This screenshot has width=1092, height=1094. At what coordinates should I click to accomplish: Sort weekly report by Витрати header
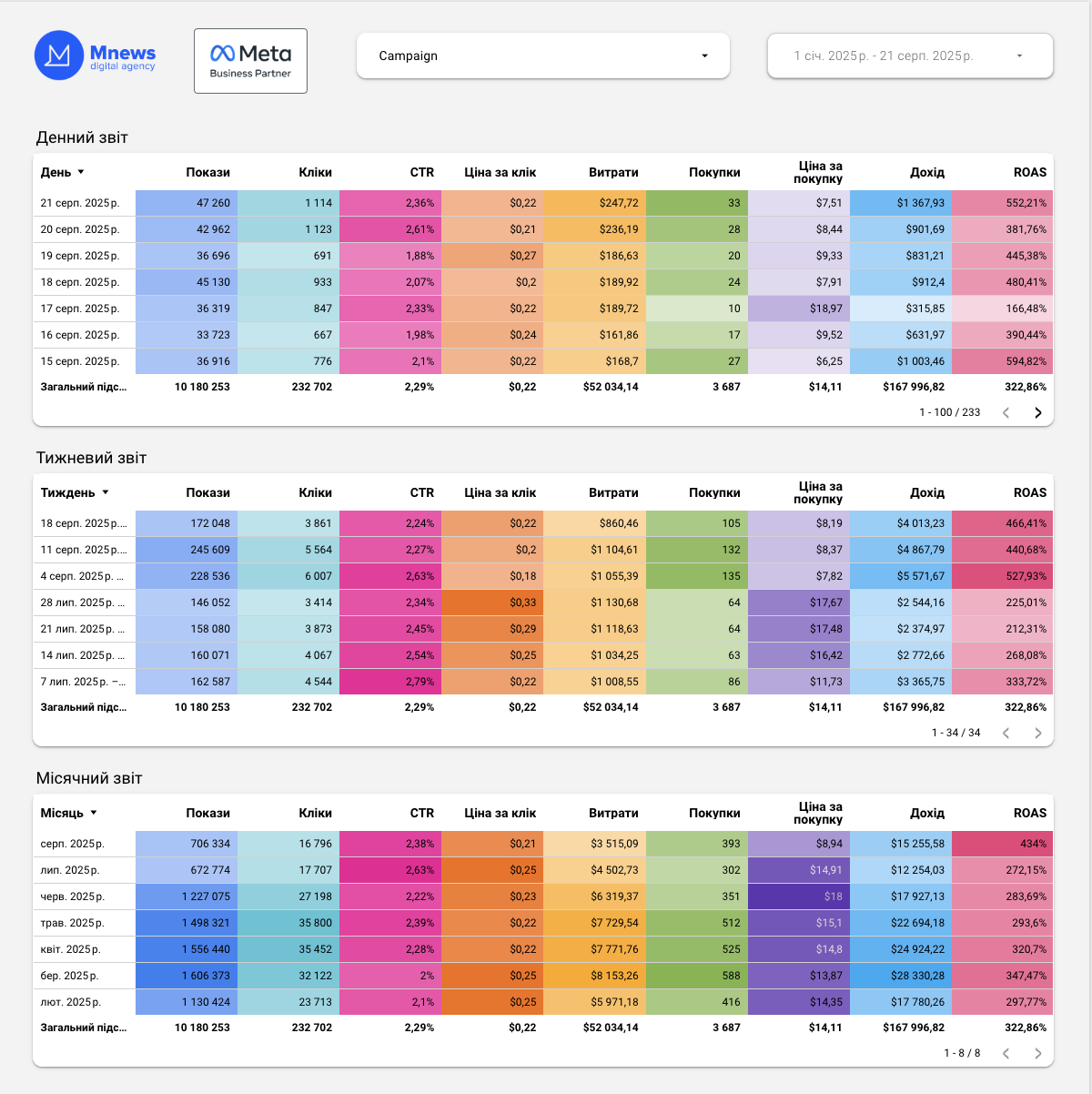[613, 492]
